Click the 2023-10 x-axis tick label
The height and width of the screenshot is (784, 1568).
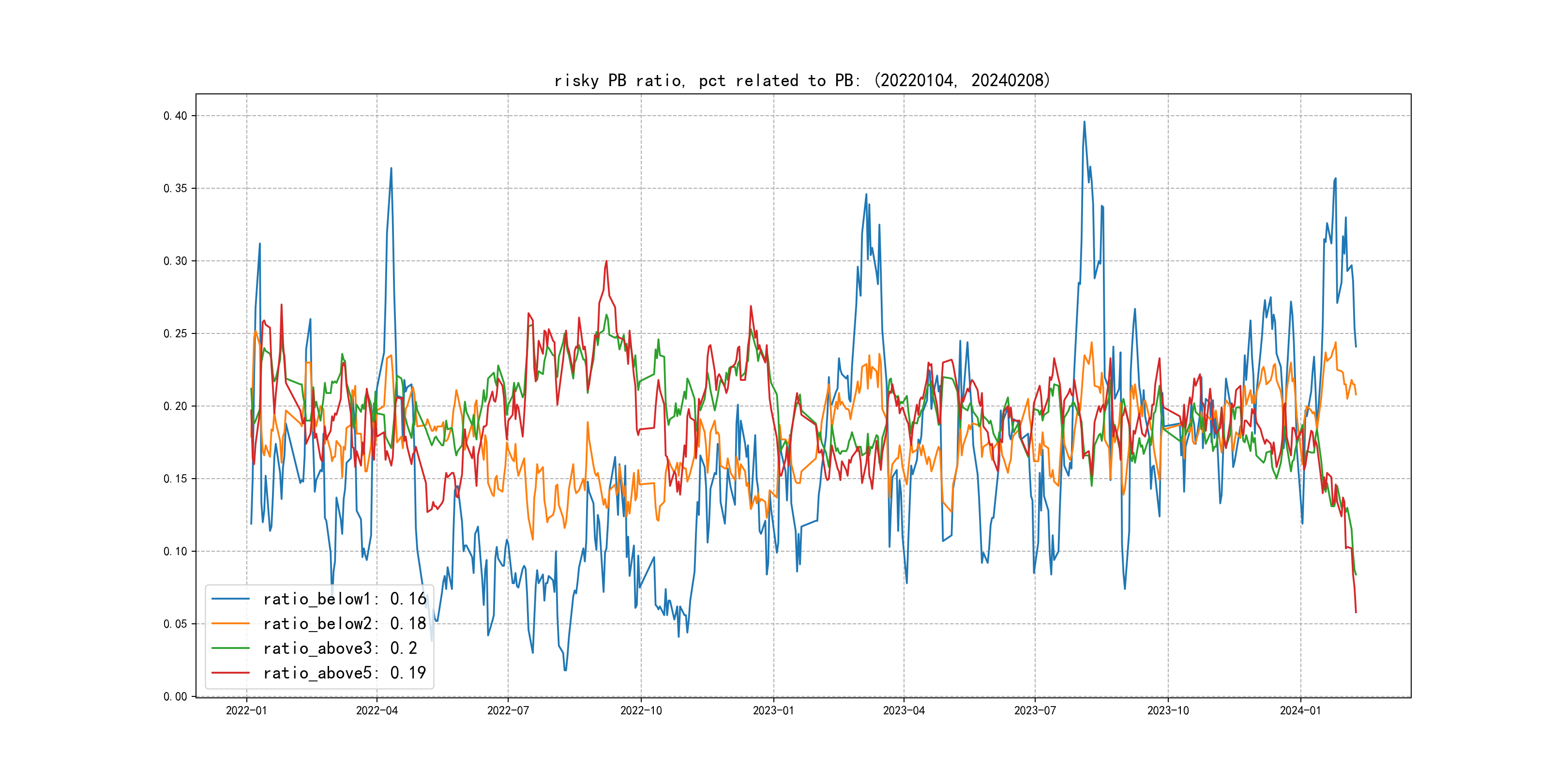click(1167, 710)
